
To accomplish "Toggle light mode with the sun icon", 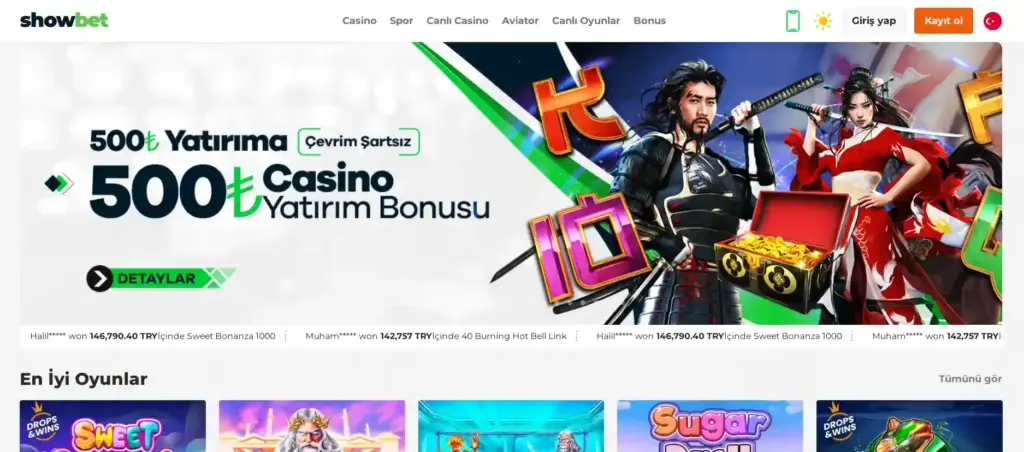I will (823, 21).
